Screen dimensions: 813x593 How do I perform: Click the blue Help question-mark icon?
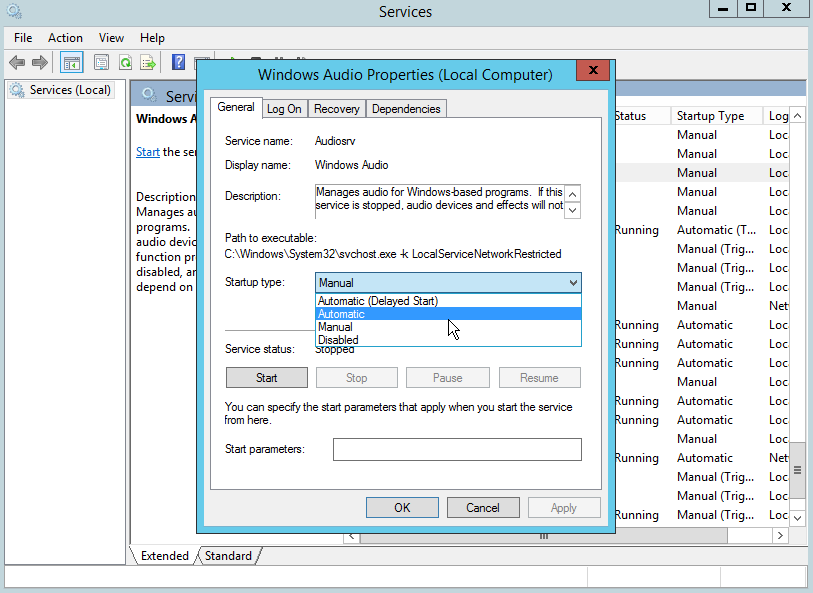pyautogui.click(x=178, y=63)
